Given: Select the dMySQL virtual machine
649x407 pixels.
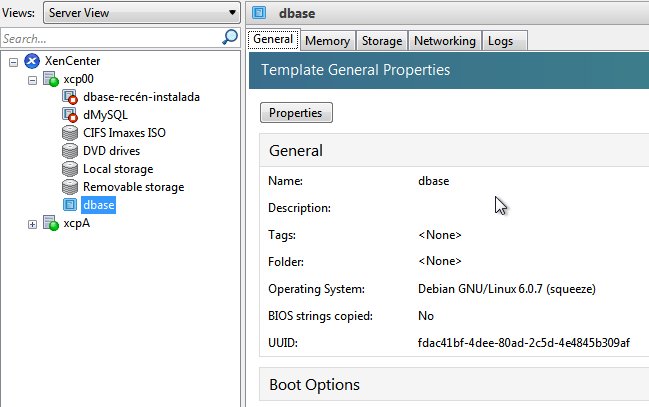Looking at the screenshot, I should pos(105,115).
